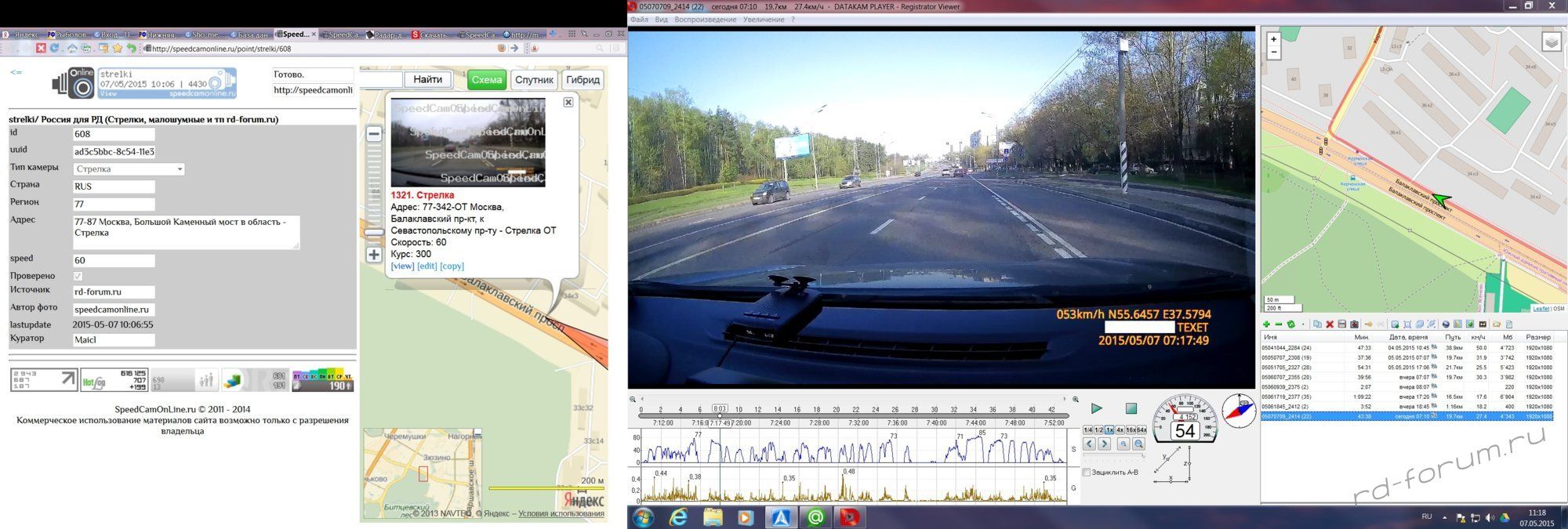Click the Yandex map zoom slider handle
Viewport: 1568px width, 529px height.
click(x=374, y=232)
